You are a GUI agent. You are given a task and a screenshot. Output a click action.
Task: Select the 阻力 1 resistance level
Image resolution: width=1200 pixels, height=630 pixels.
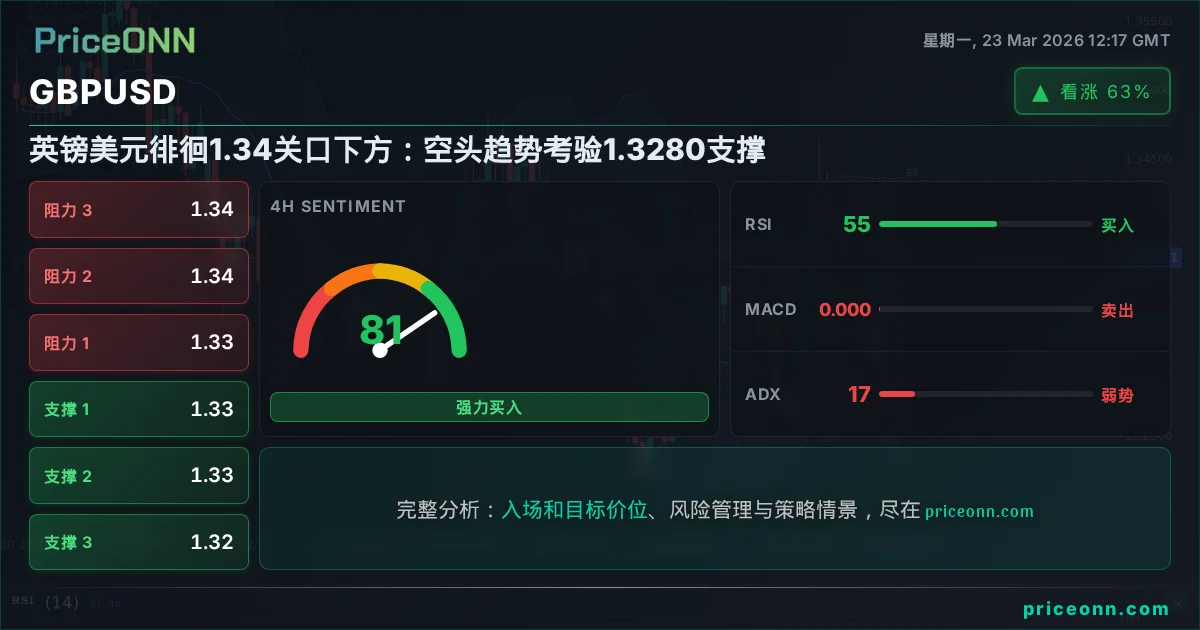139,343
